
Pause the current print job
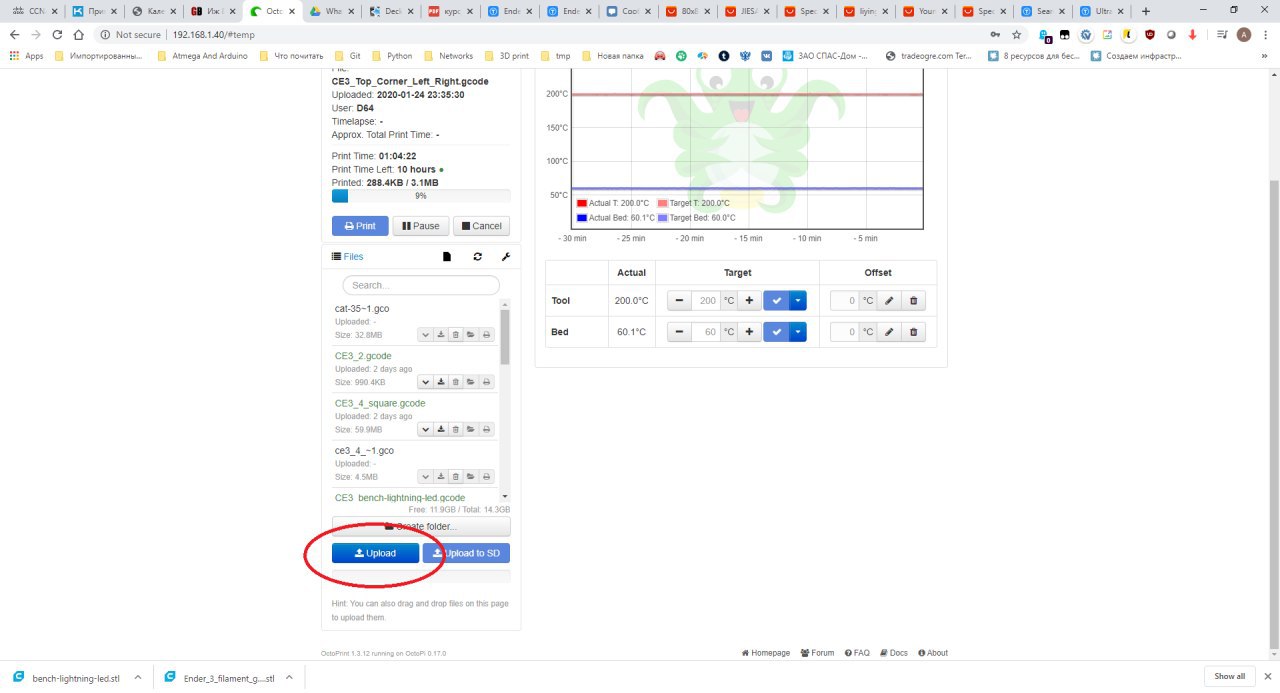(421, 226)
